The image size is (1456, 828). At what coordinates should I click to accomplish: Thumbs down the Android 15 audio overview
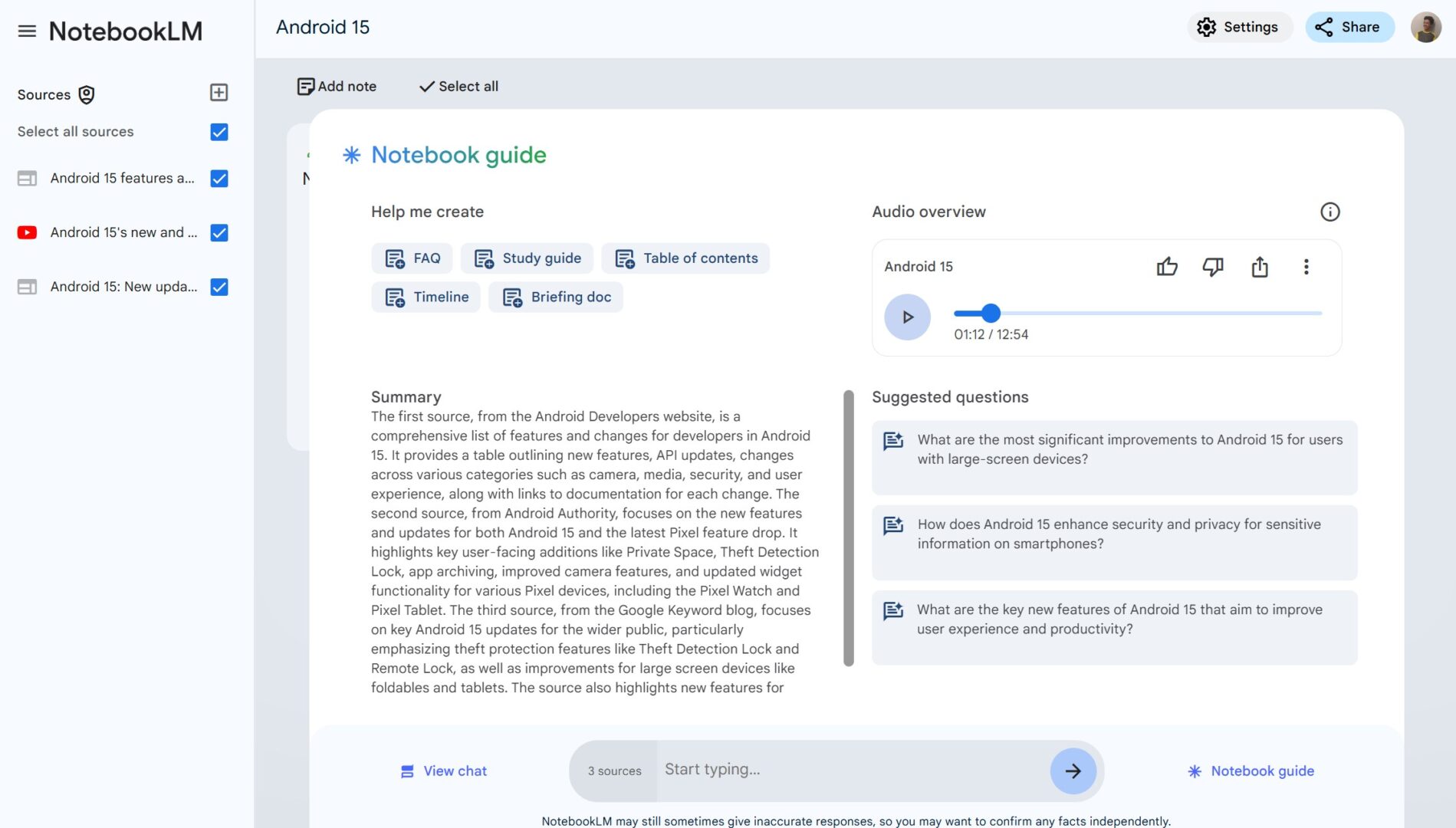pyautogui.click(x=1213, y=267)
